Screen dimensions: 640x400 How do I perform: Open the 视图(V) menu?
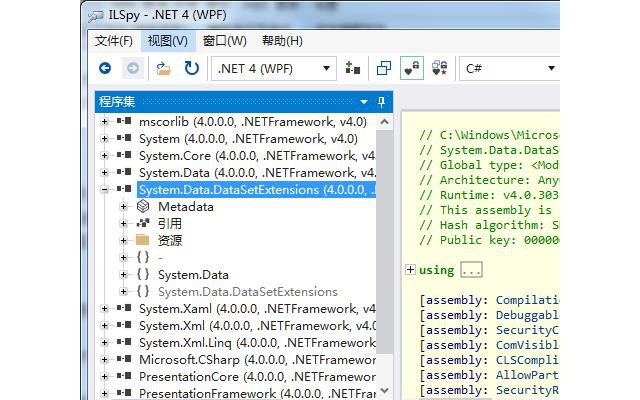point(168,41)
